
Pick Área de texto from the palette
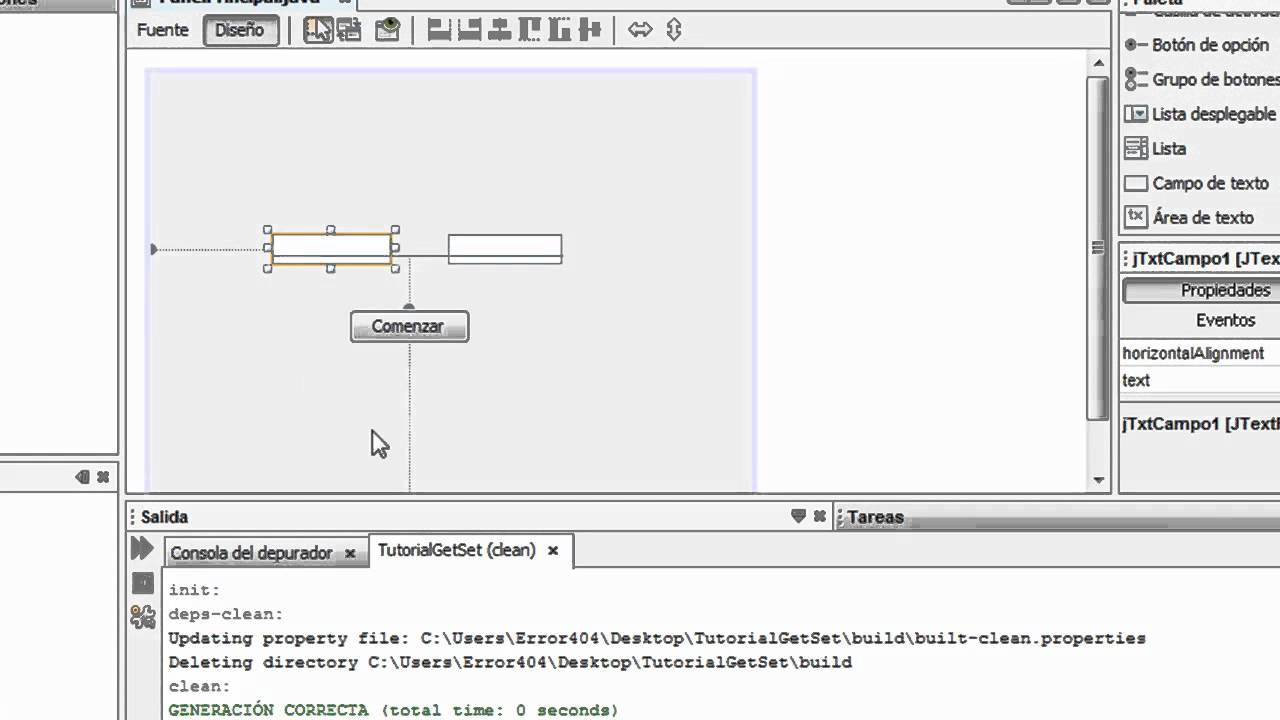coord(1189,217)
